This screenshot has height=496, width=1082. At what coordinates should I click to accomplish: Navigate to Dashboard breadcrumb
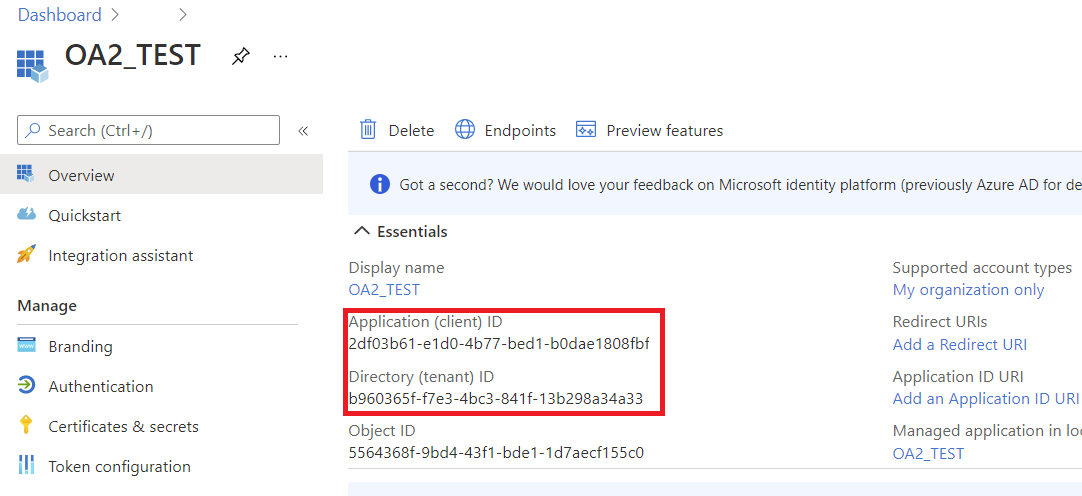(59, 15)
